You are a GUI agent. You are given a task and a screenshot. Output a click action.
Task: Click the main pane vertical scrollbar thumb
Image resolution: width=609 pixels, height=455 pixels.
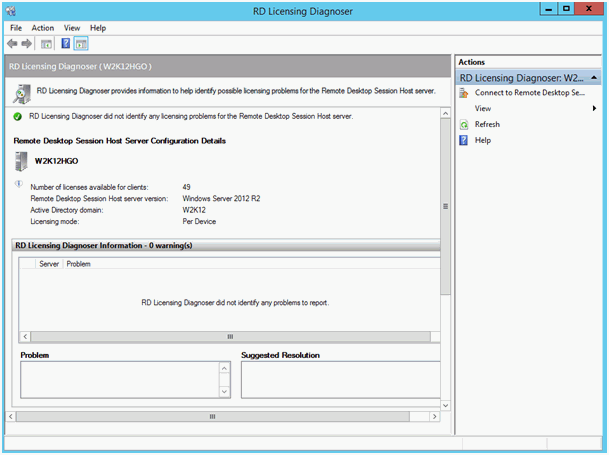pos(445,206)
